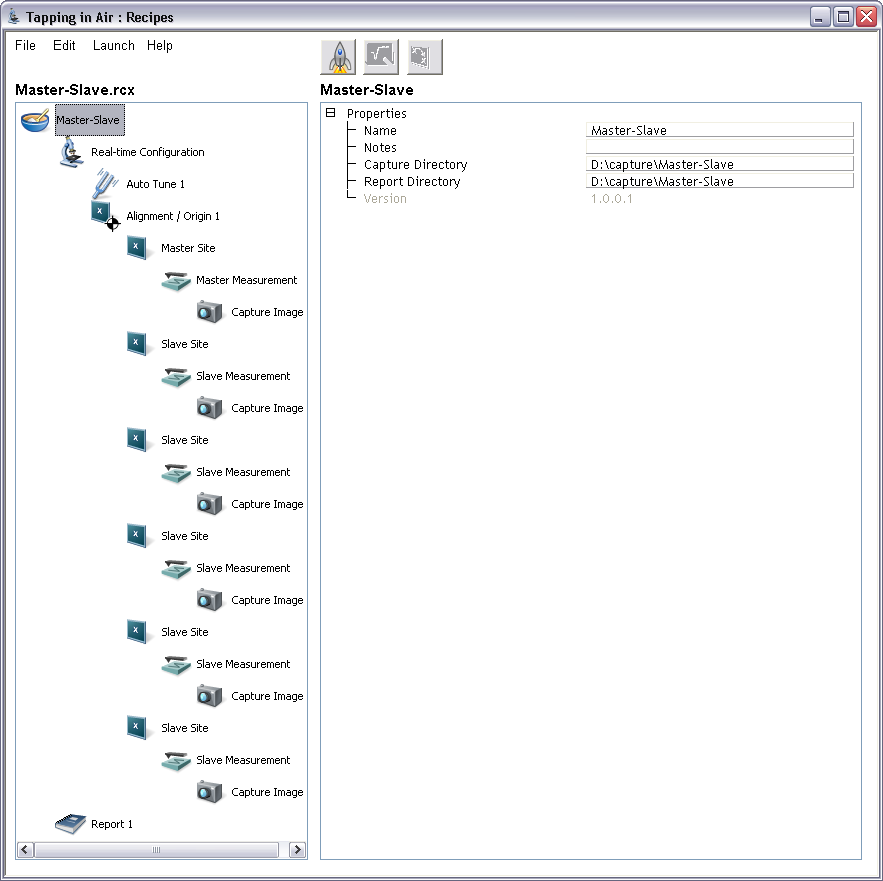Click the Report 1 book icon
The height and width of the screenshot is (881, 883).
point(70,824)
